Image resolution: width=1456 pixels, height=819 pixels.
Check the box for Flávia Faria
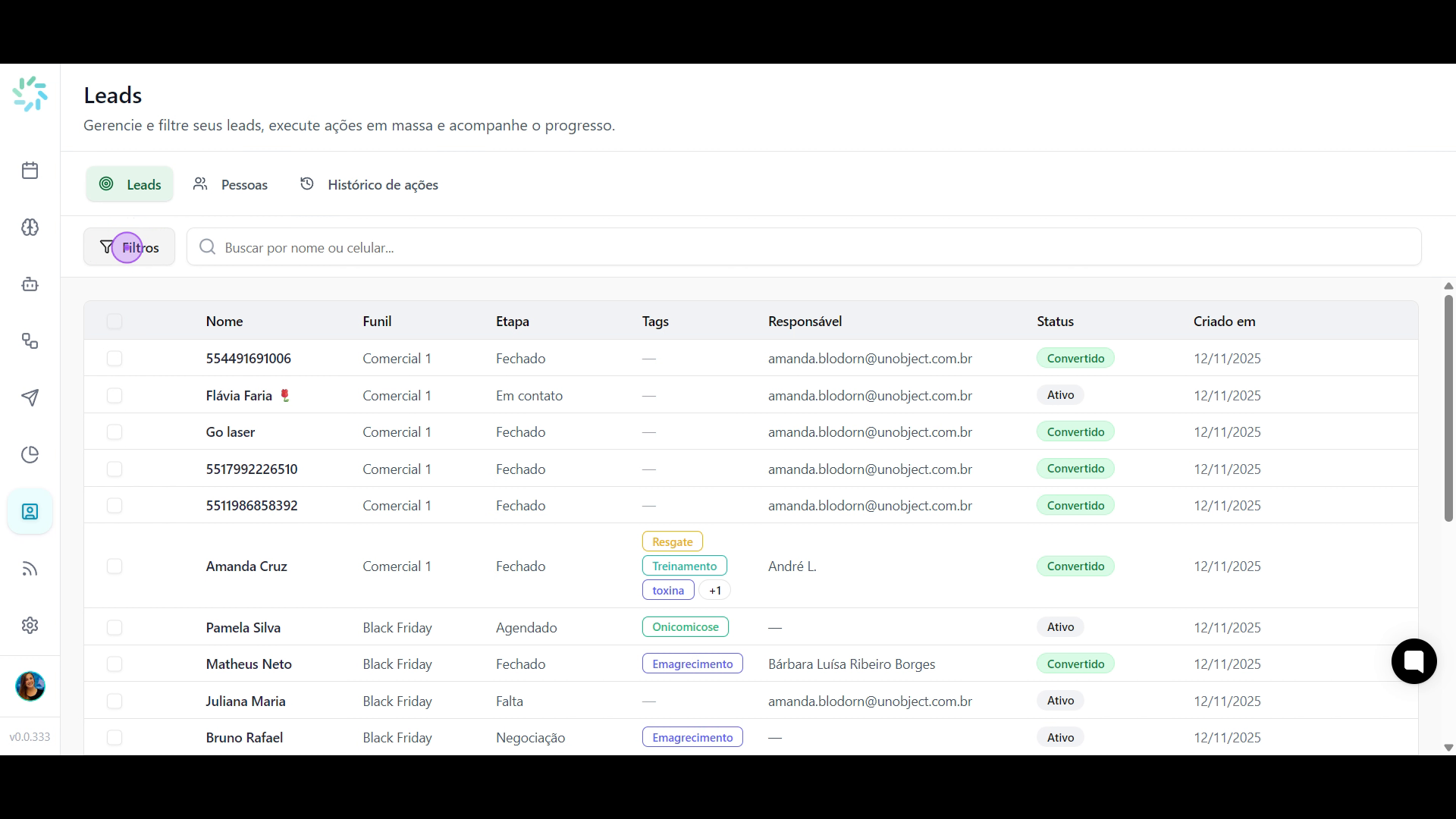[115, 395]
